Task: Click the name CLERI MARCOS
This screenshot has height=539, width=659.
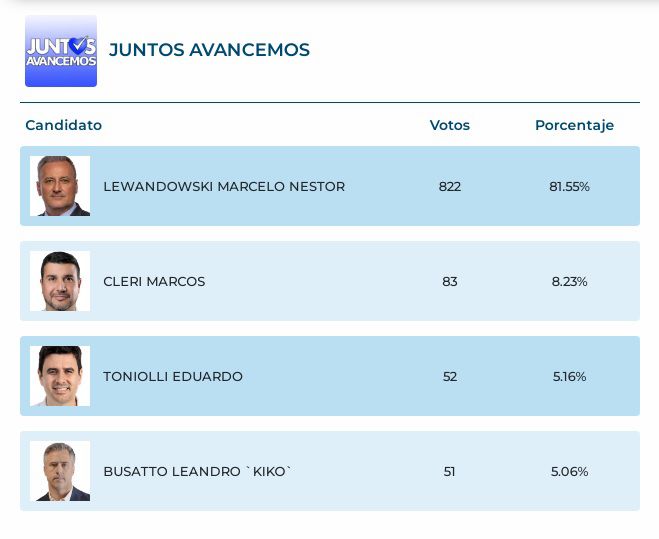Action: [154, 281]
